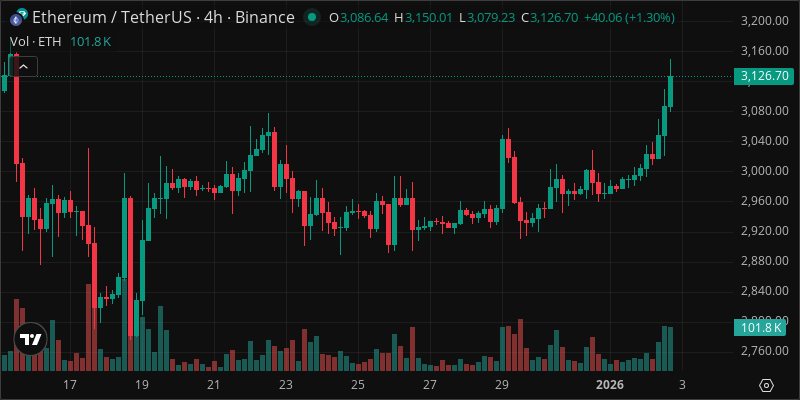Viewport: 800px width, 400px height.
Task: Click the current price label 3,126.70
Action: point(764,76)
